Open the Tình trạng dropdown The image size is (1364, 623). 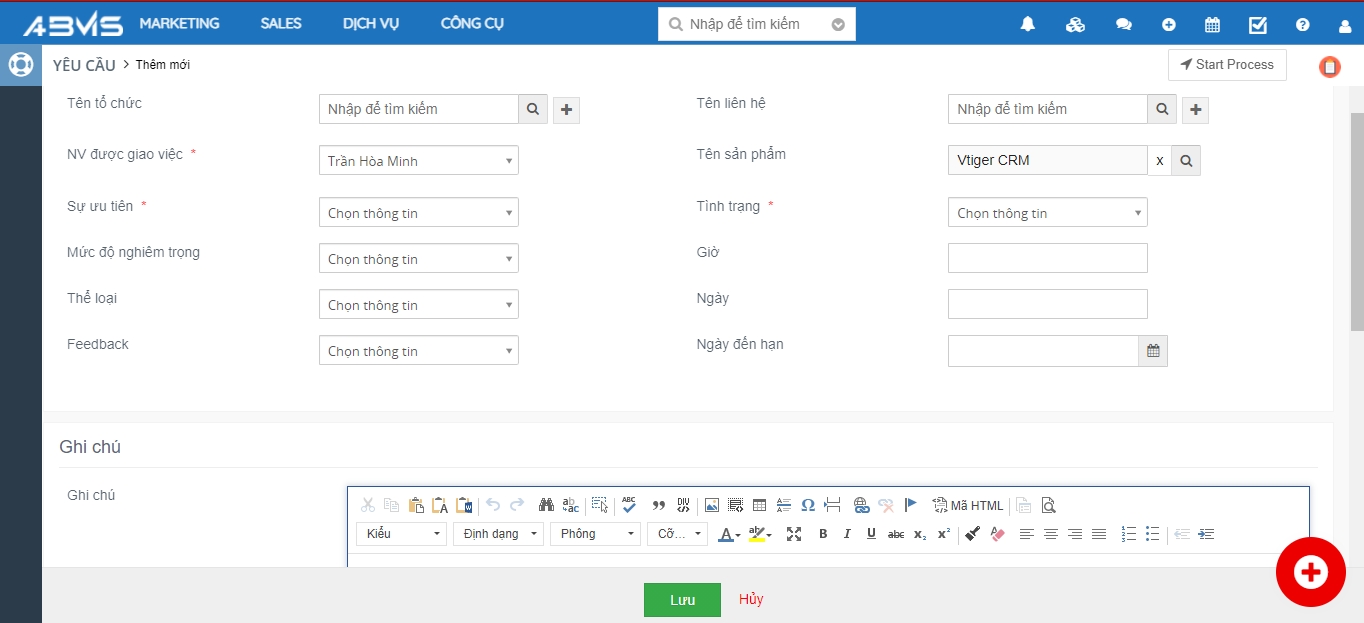[1047, 213]
